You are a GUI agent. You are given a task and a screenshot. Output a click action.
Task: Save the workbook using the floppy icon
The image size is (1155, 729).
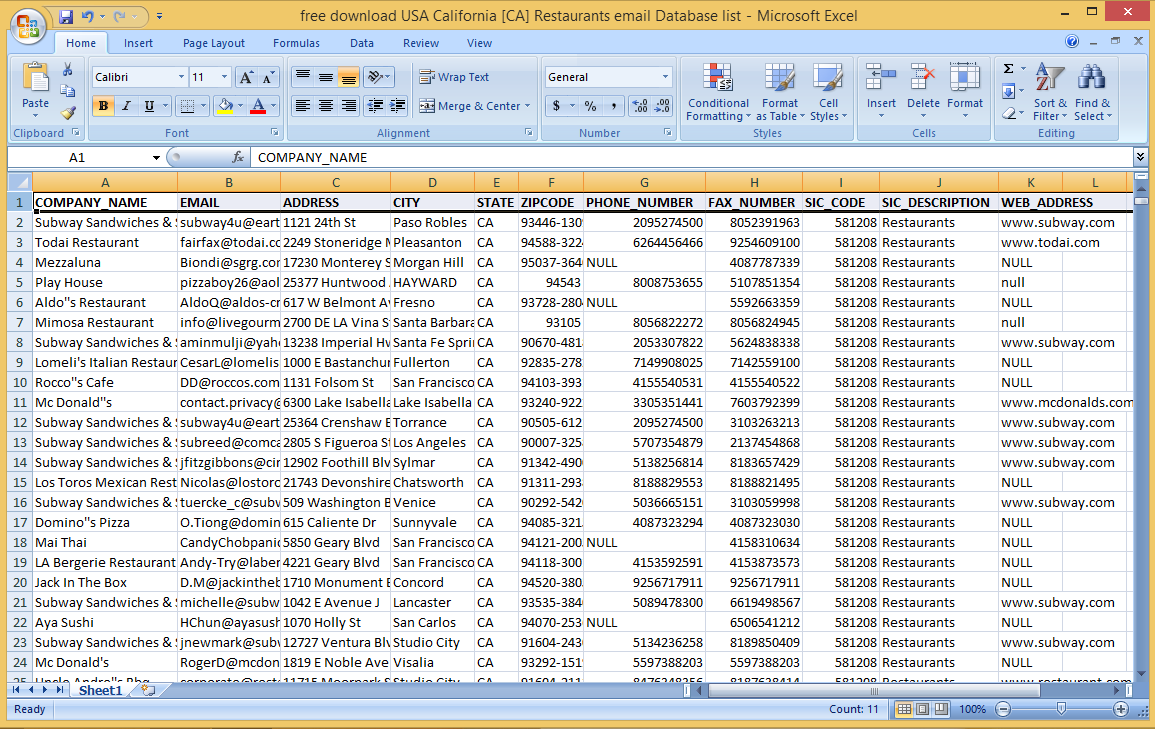[x=66, y=16]
